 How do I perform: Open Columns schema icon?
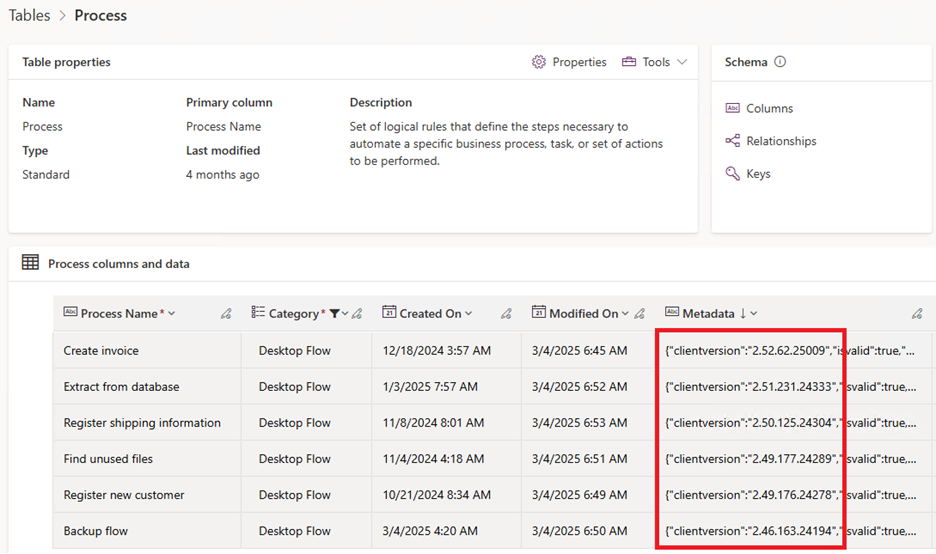point(732,108)
